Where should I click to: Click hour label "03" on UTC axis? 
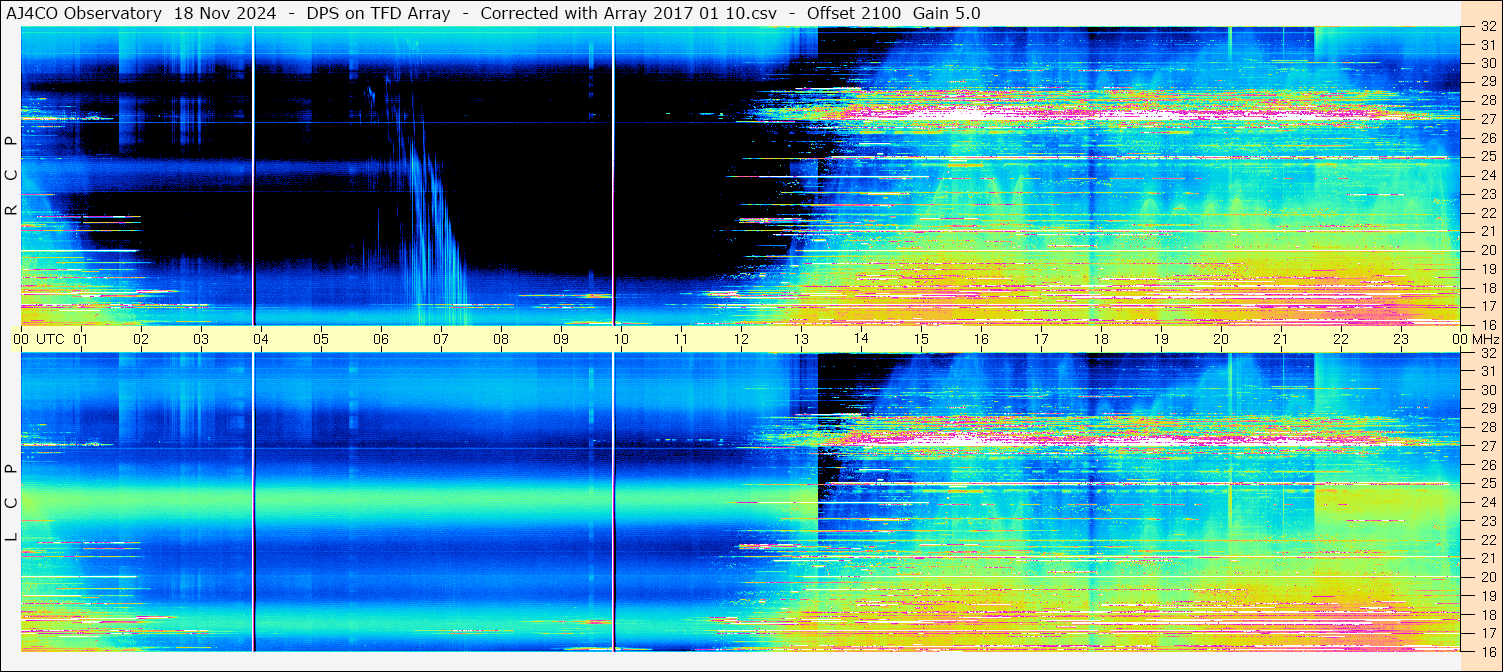(x=201, y=340)
